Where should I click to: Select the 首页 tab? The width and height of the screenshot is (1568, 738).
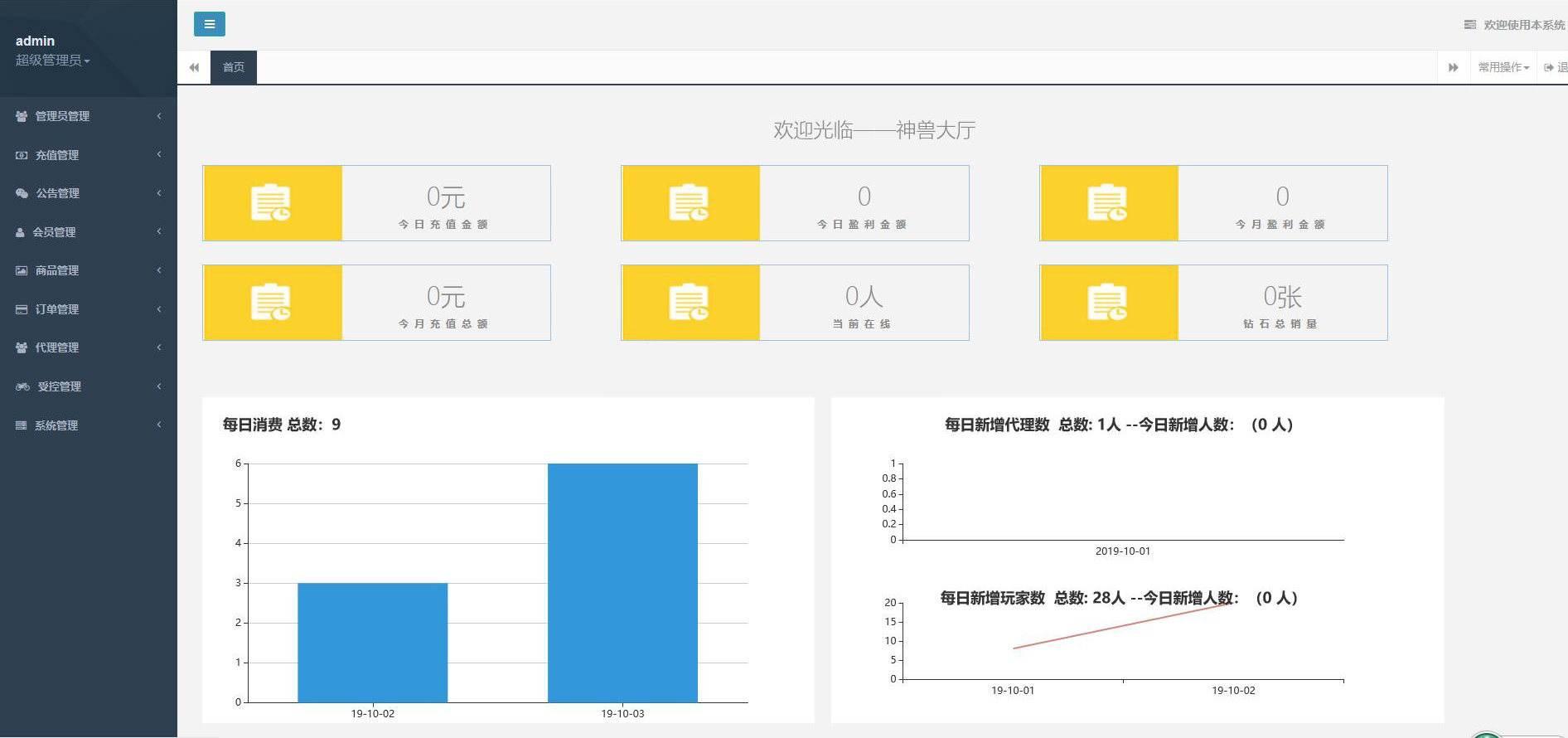pyautogui.click(x=234, y=67)
